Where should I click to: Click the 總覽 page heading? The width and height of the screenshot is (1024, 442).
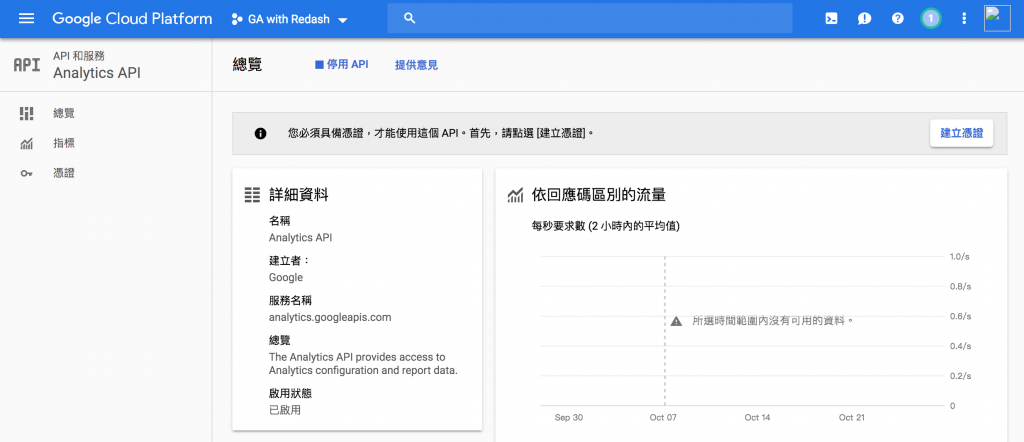[x=247, y=65]
